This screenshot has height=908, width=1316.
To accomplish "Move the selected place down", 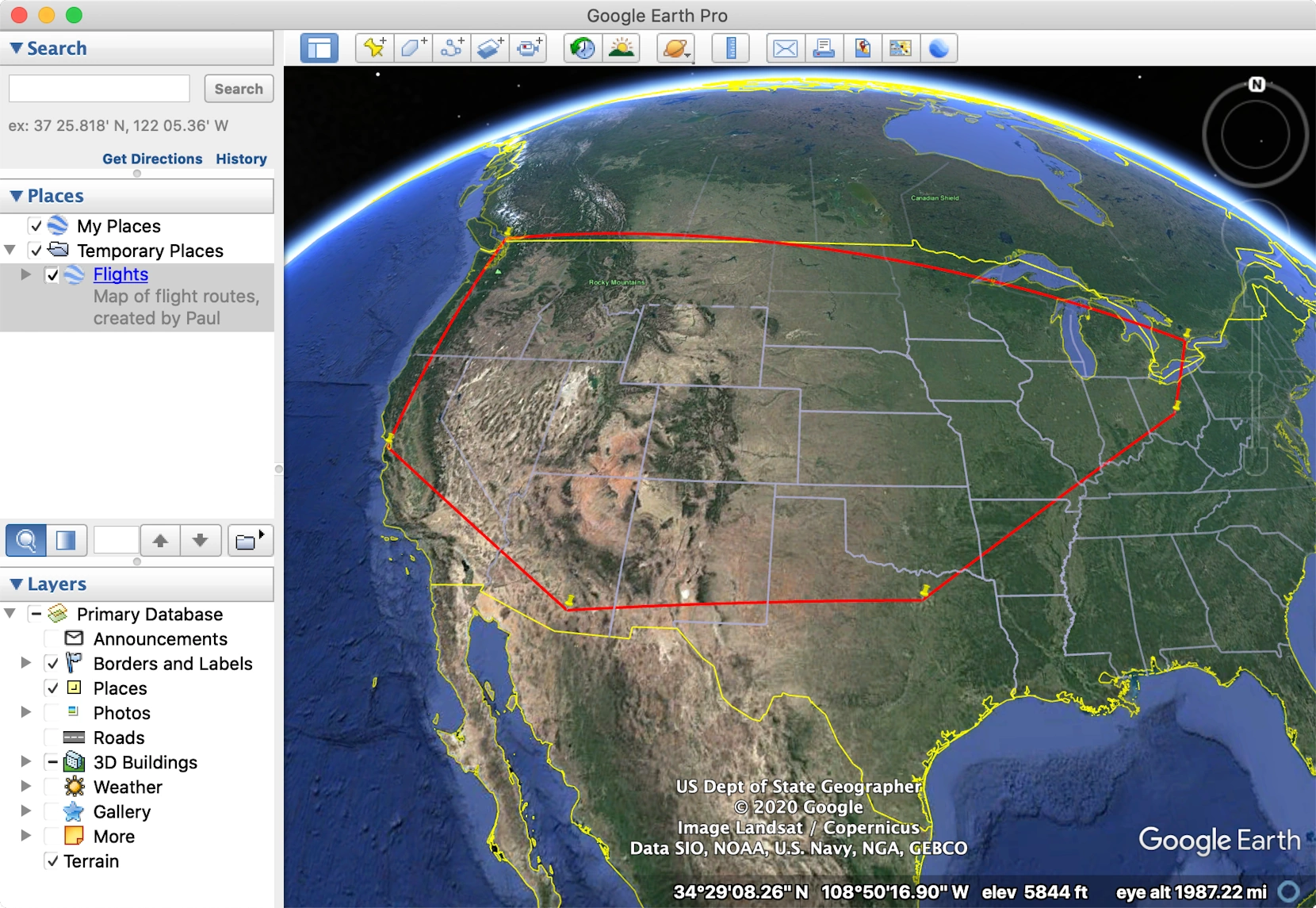I will pyautogui.click(x=200, y=541).
